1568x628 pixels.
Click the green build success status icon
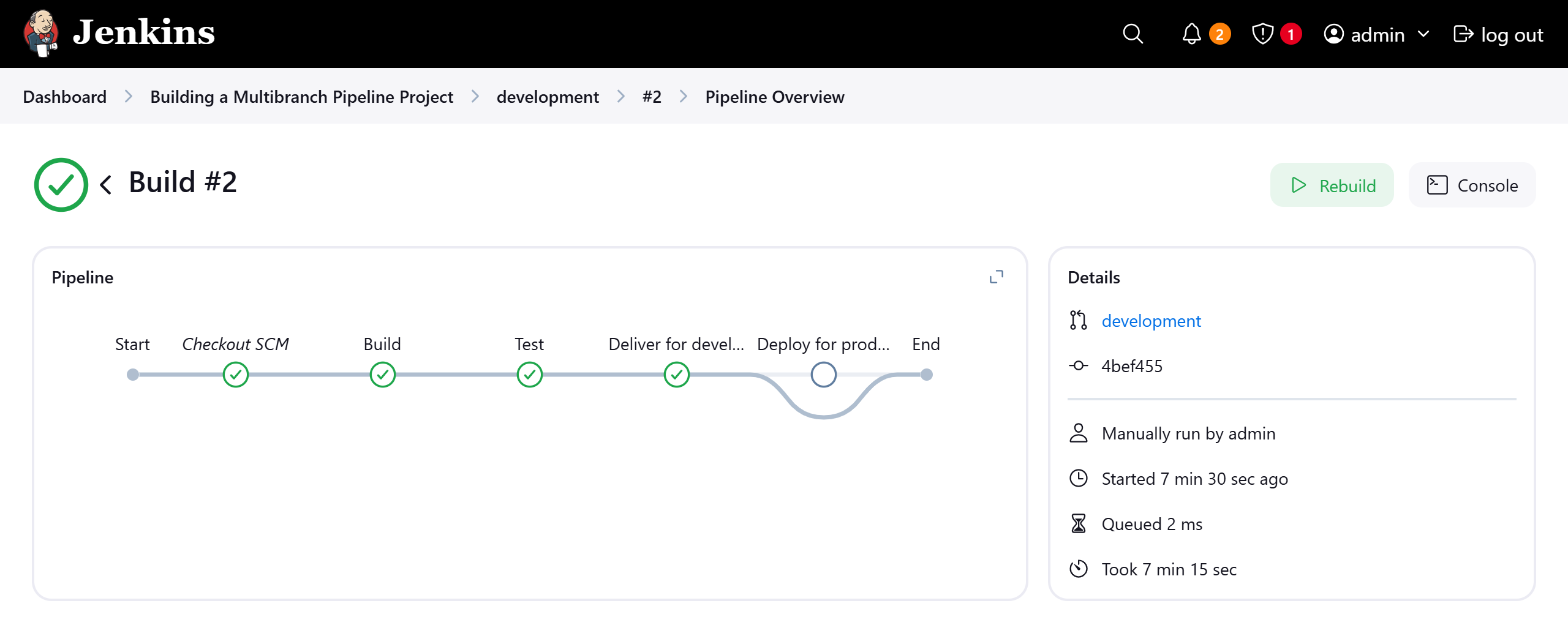61,184
